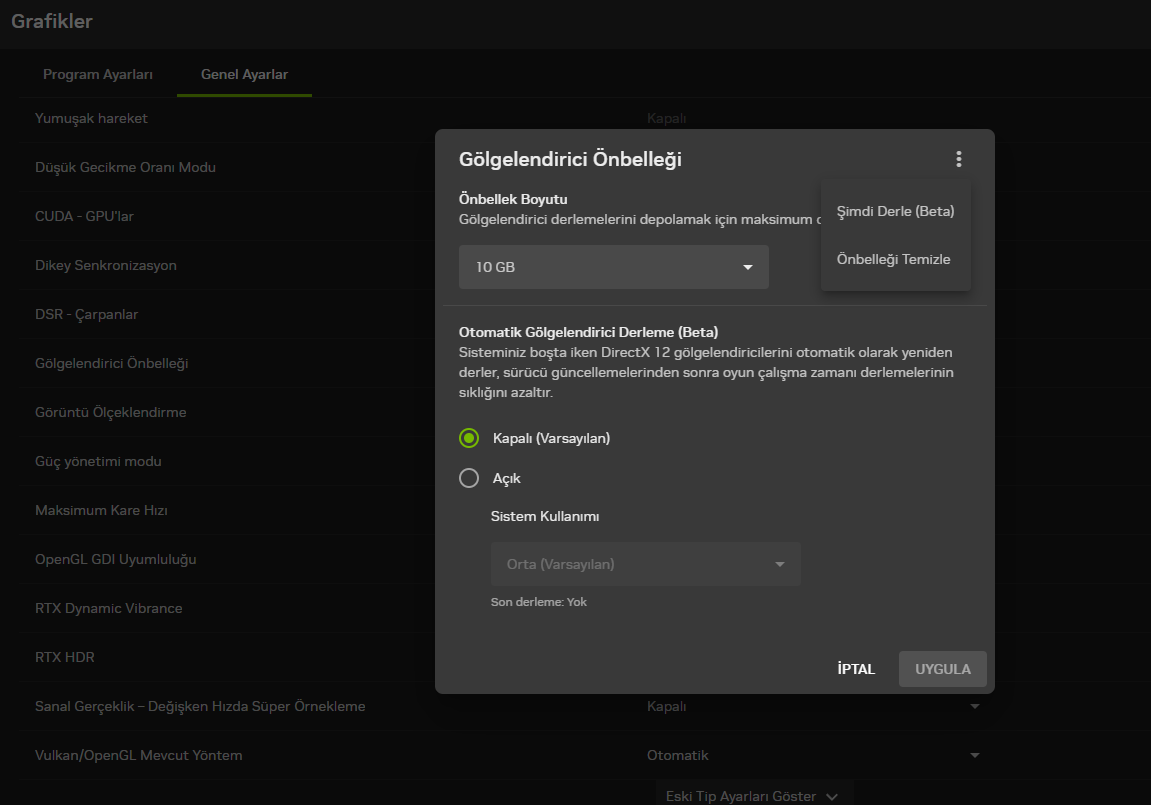Click the Grafikler page heading

[52, 21]
